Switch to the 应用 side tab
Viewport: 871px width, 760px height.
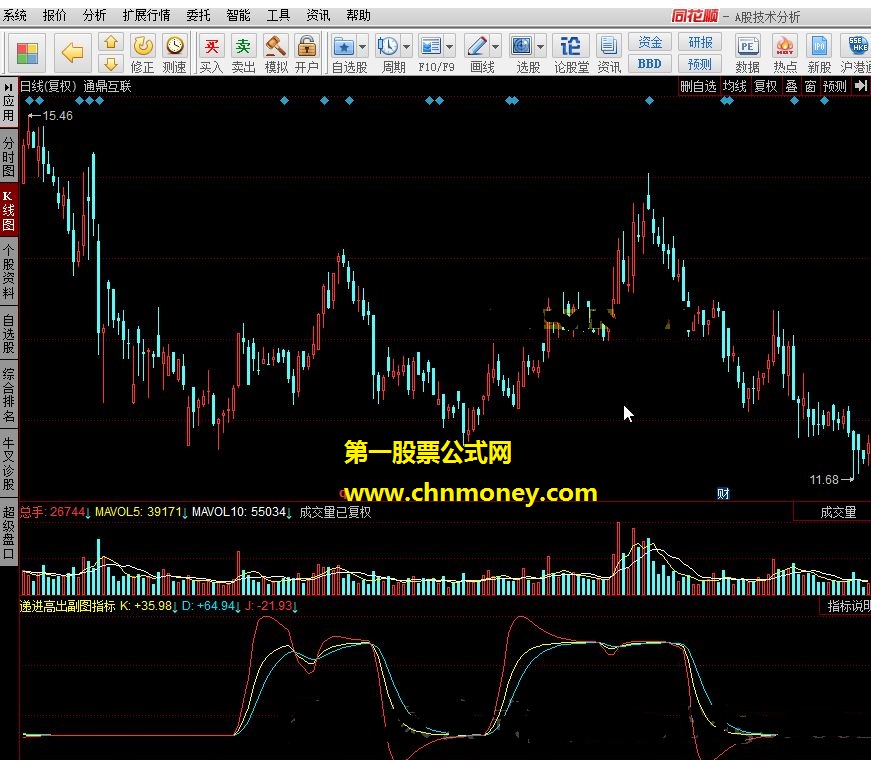coord(8,103)
